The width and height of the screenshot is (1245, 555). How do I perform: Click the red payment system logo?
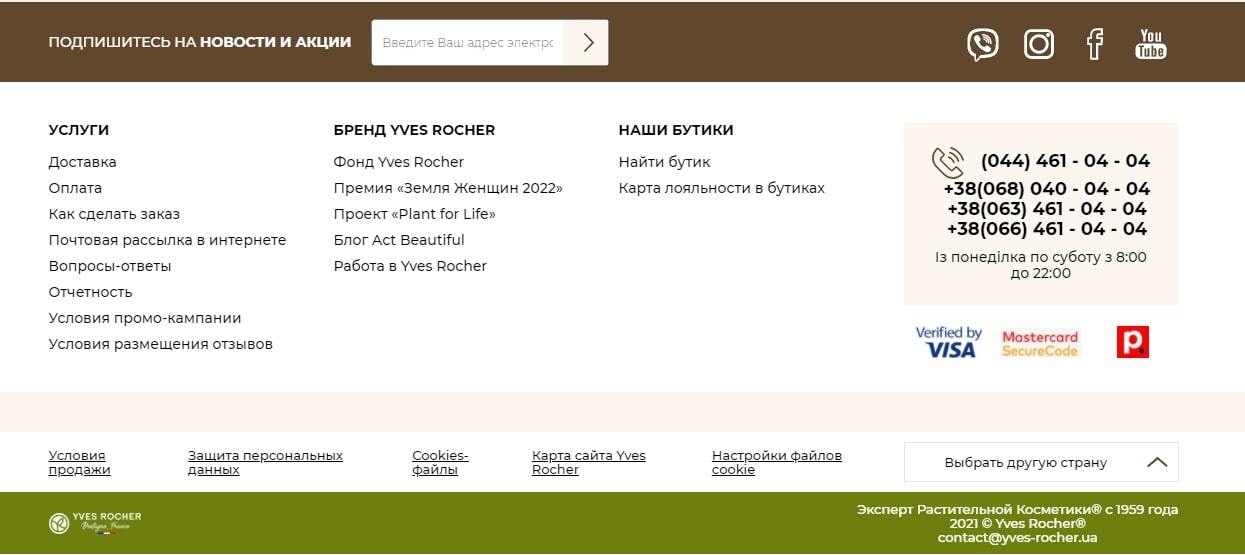point(1133,342)
